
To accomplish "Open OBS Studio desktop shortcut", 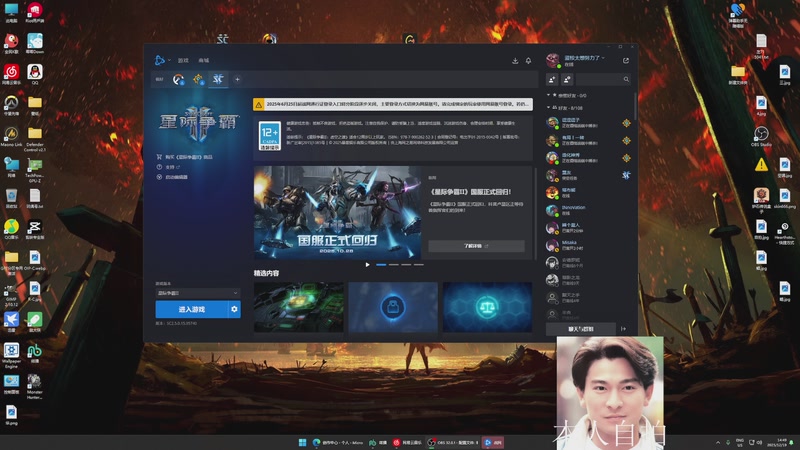I will [x=761, y=136].
